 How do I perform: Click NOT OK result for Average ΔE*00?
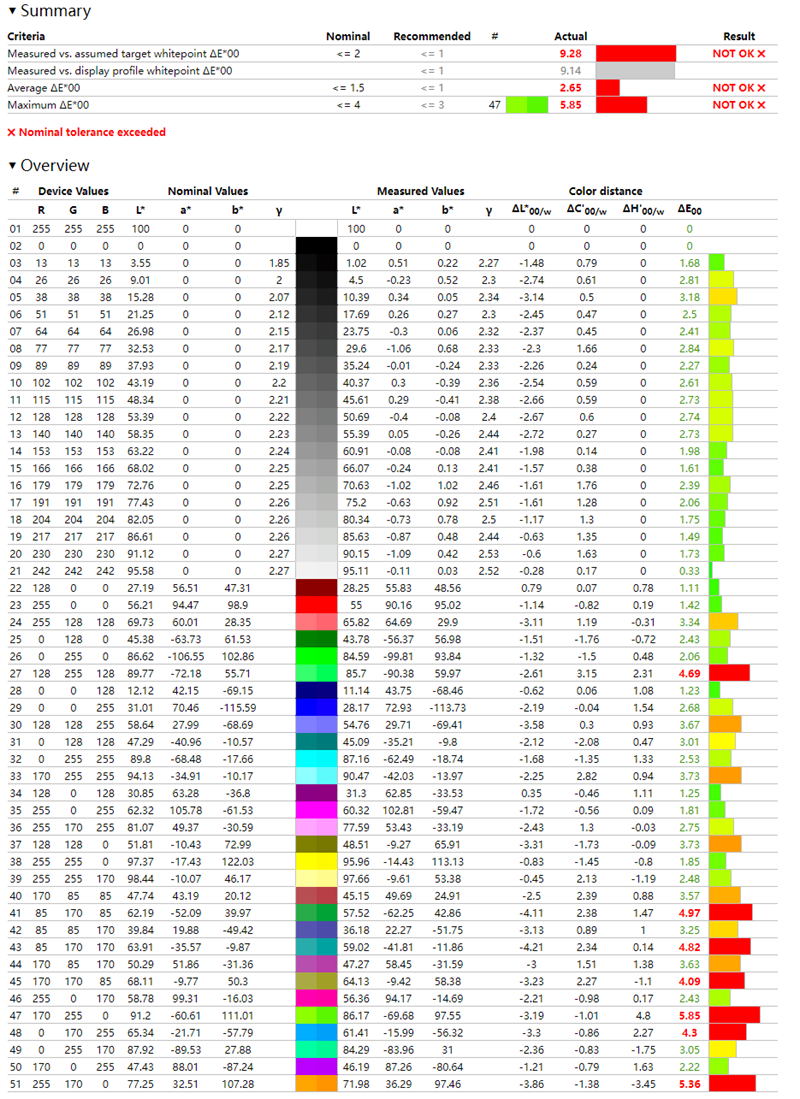738,88
